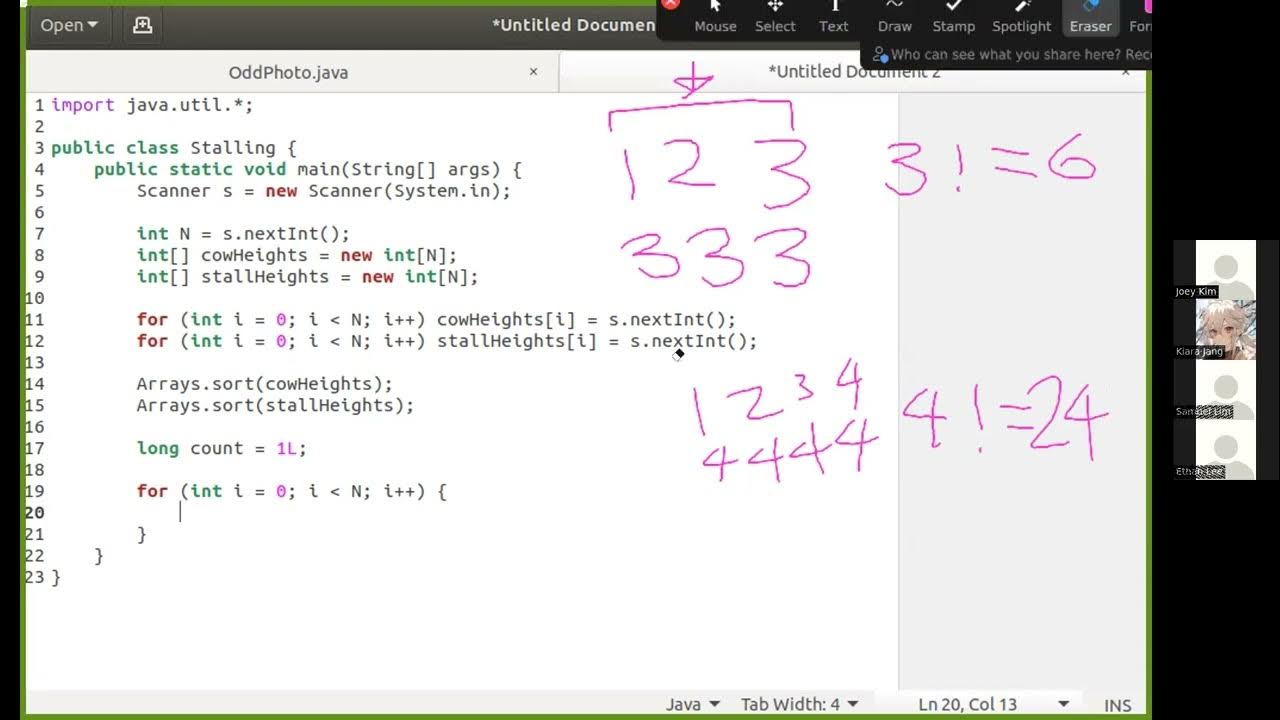1280x720 pixels.
Task: Click line number 23 closing brace
Action: click(56, 577)
